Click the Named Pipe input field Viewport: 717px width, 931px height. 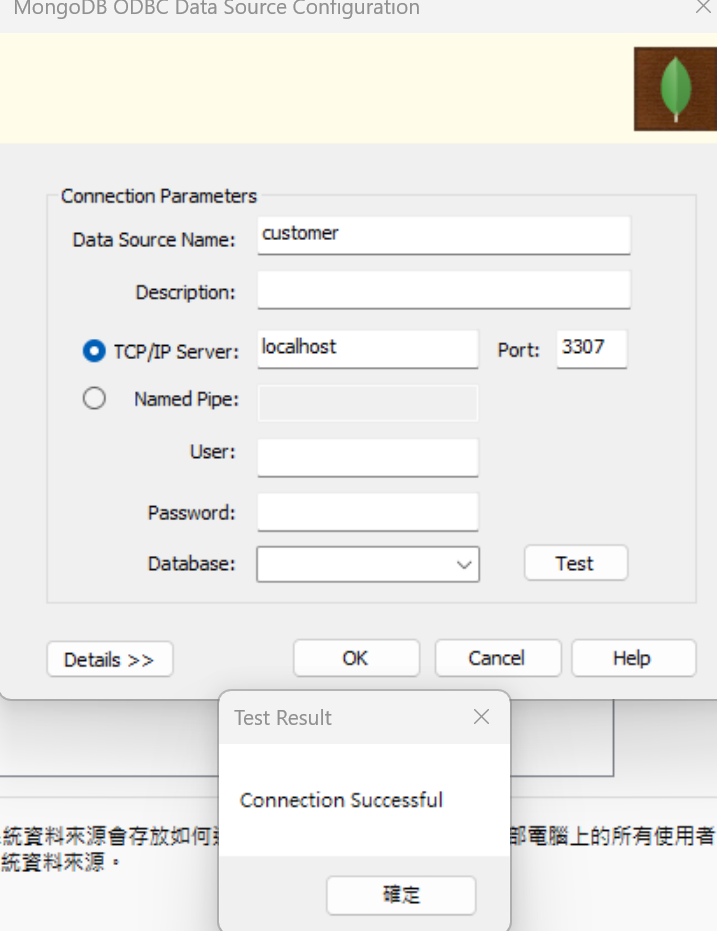[x=367, y=403]
